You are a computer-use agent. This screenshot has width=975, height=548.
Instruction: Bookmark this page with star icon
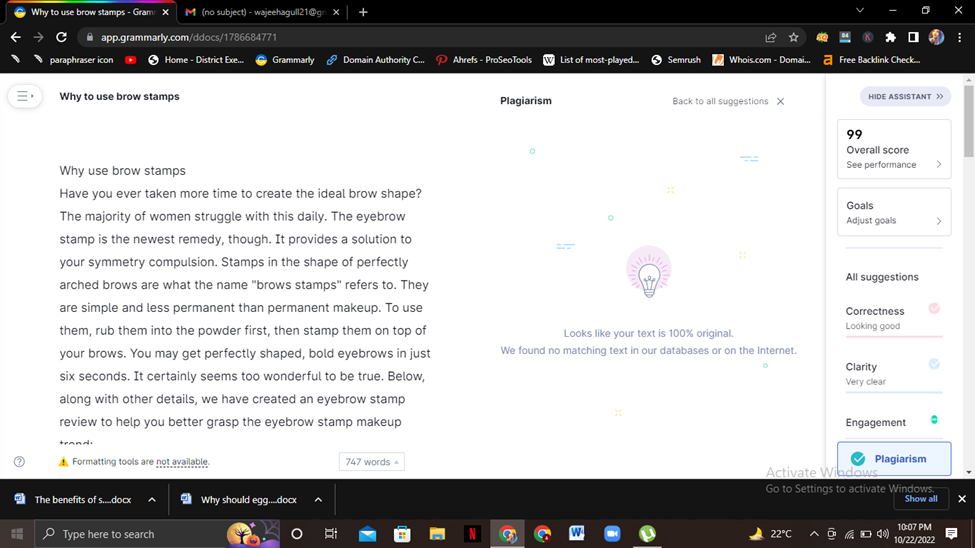pyautogui.click(x=793, y=37)
